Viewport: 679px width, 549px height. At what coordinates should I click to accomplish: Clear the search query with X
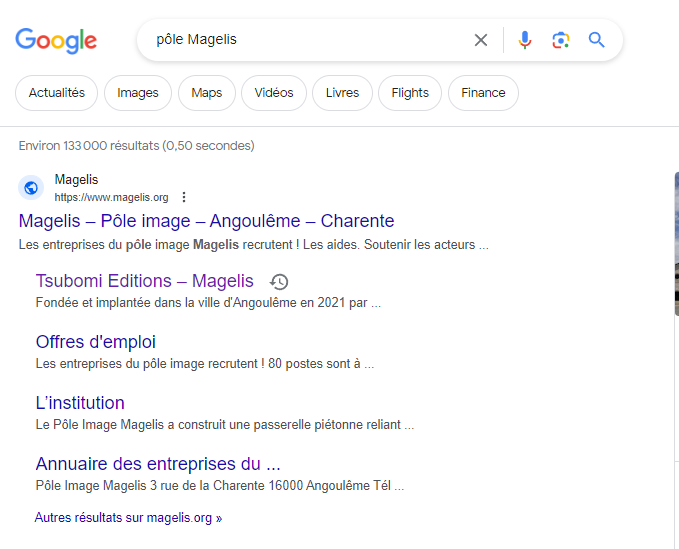pos(481,40)
